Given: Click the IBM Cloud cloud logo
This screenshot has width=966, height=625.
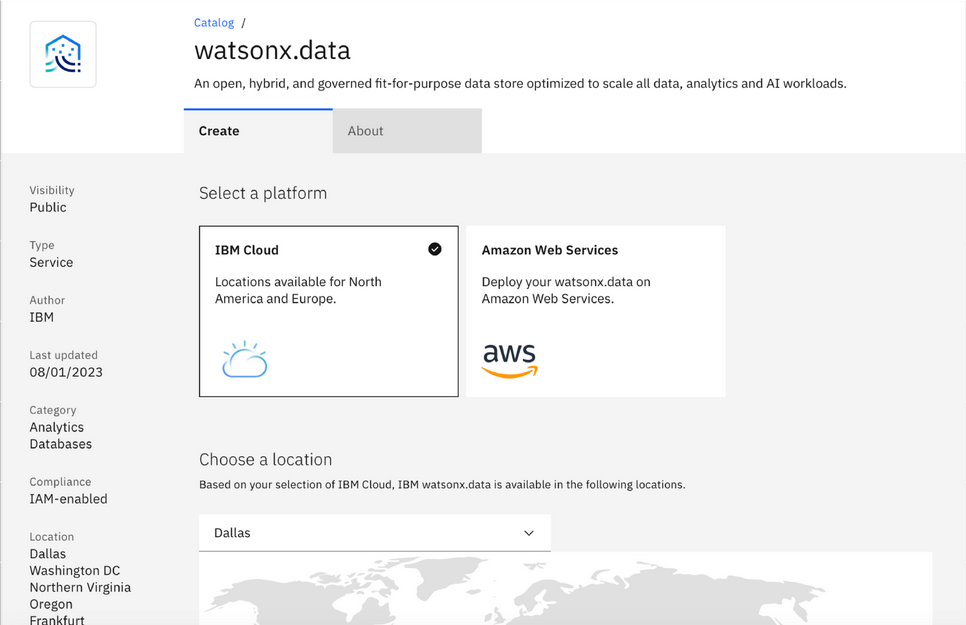Looking at the screenshot, I should (x=245, y=359).
